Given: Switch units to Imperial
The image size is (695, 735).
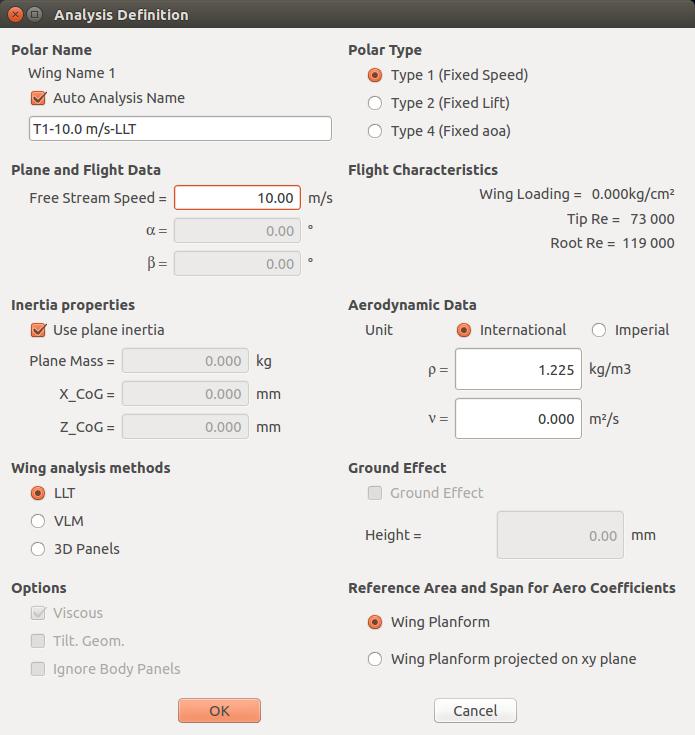Looking at the screenshot, I should (599, 330).
